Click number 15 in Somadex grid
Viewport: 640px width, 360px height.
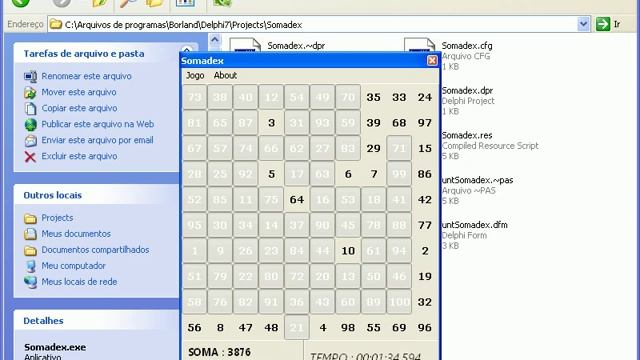coord(424,149)
